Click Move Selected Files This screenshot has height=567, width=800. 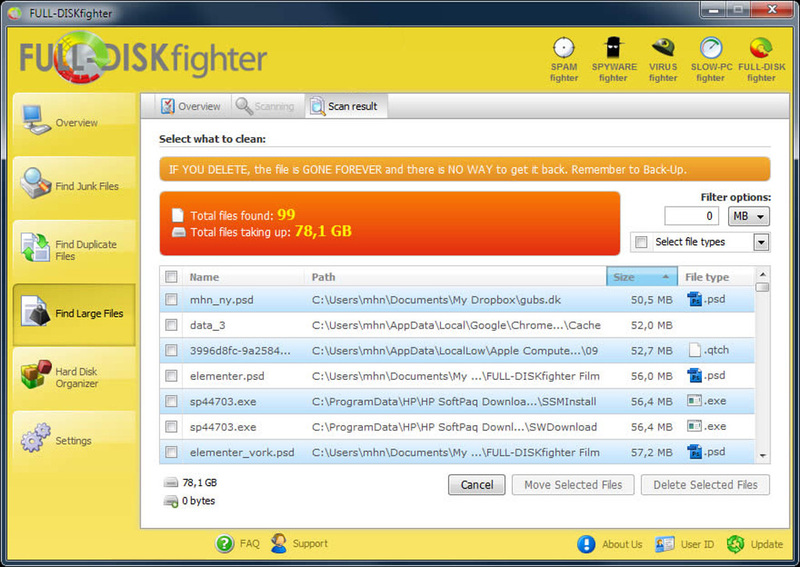(573, 485)
